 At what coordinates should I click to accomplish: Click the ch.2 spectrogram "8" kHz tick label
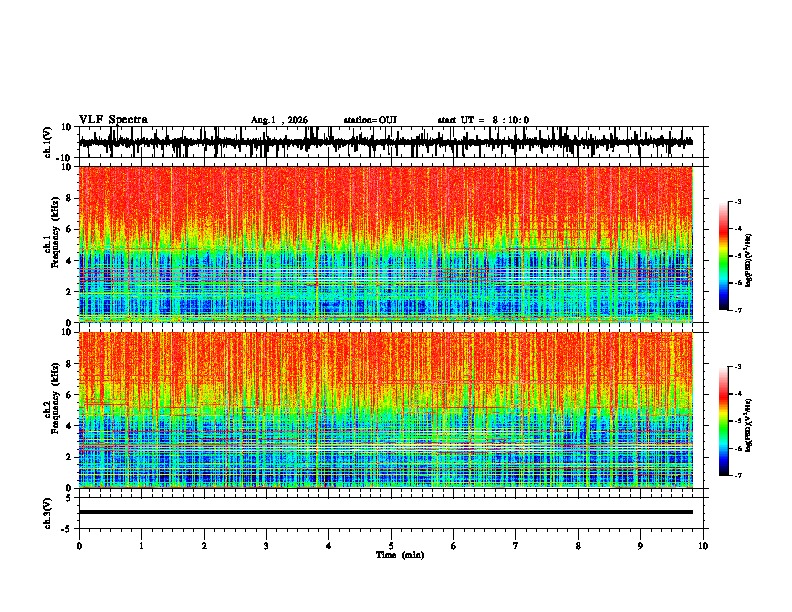69,364
